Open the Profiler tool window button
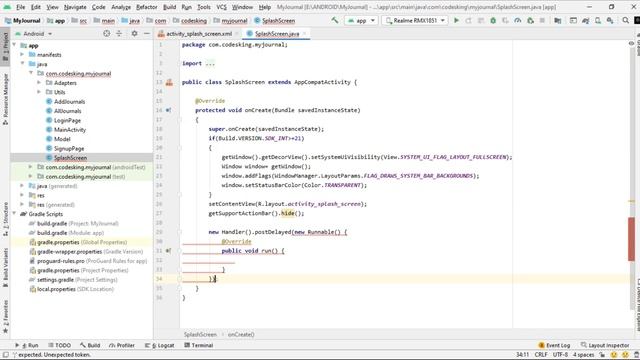The image size is (640, 360). tap(122, 345)
